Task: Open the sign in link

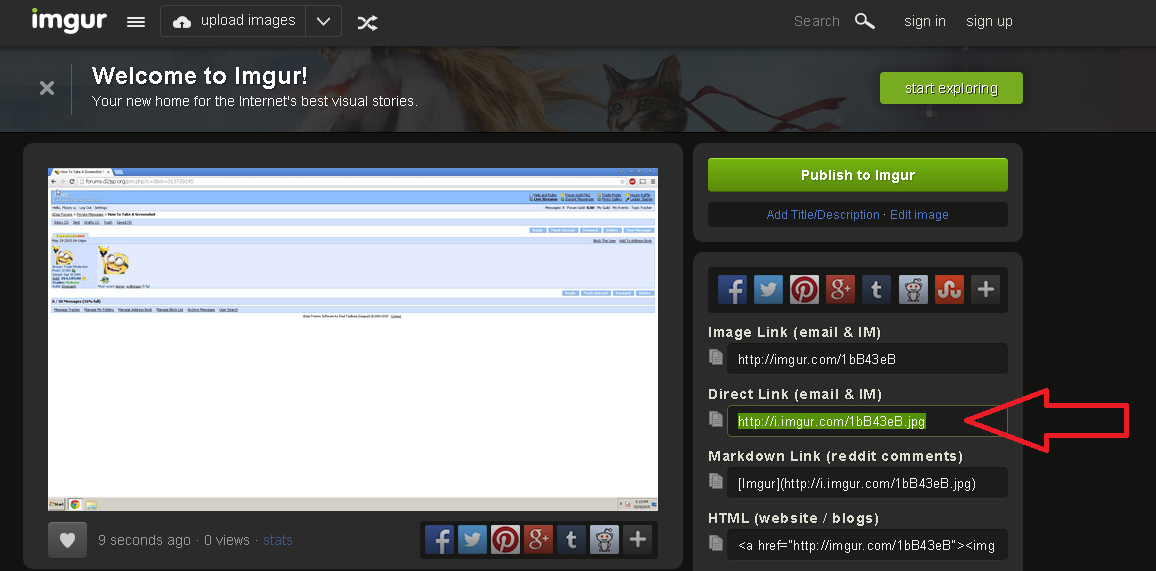Action: 925,21
